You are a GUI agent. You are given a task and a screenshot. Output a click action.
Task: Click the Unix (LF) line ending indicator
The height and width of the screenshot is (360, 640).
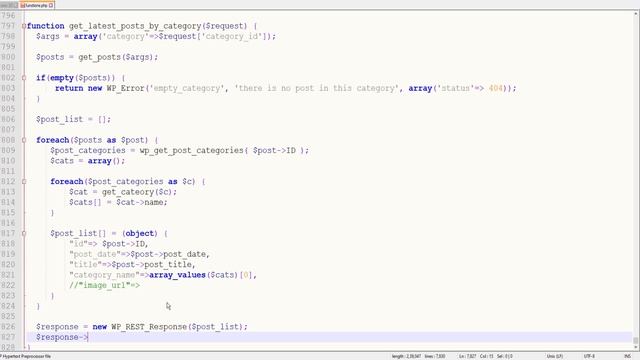[x=554, y=356]
